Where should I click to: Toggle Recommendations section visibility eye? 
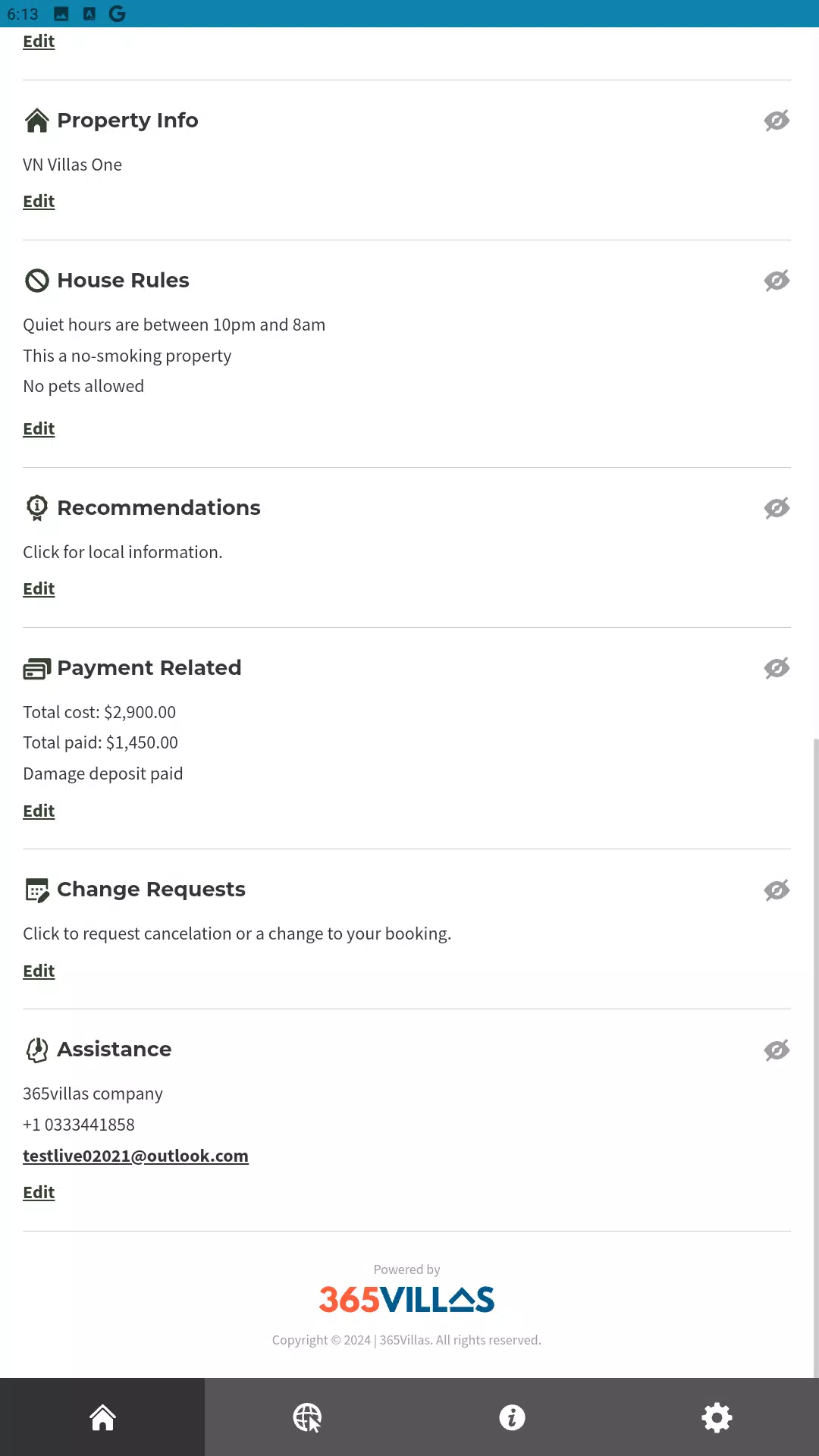pyautogui.click(x=777, y=508)
